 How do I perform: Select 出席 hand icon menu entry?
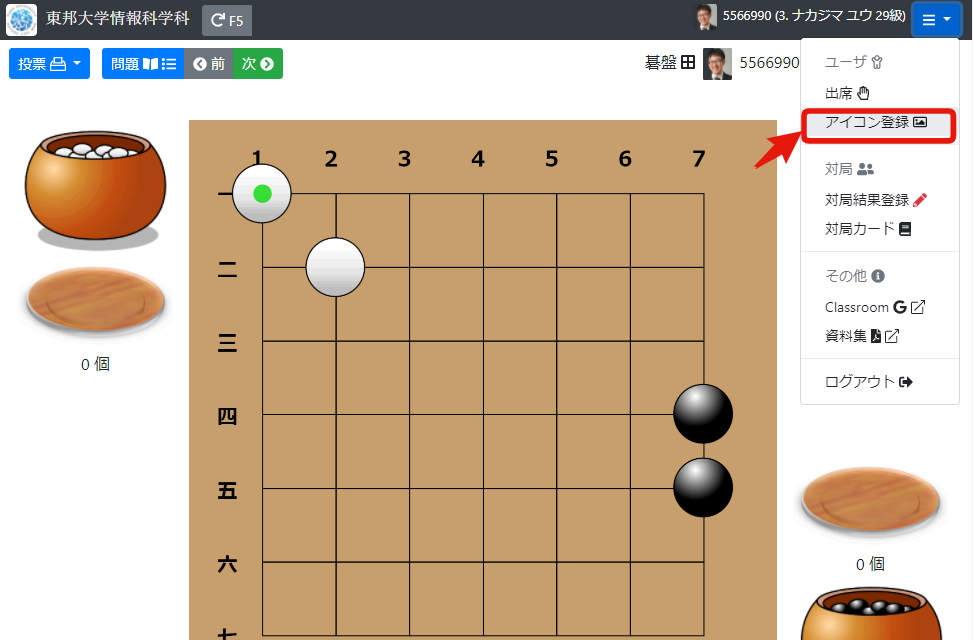click(x=848, y=93)
